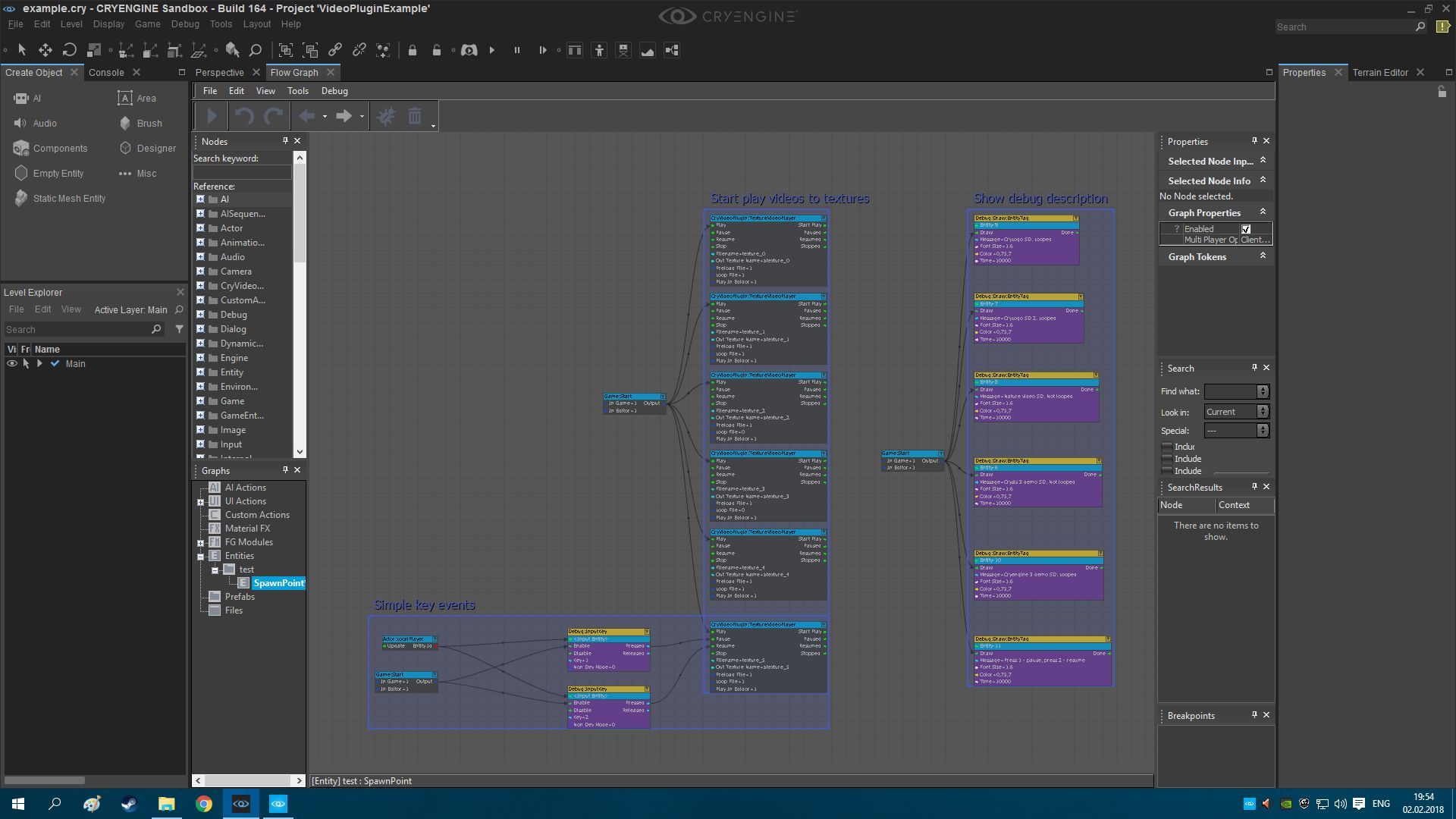This screenshot has height=819, width=1456.
Task: Open Google Chrome from the taskbar
Action: click(x=204, y=804)
